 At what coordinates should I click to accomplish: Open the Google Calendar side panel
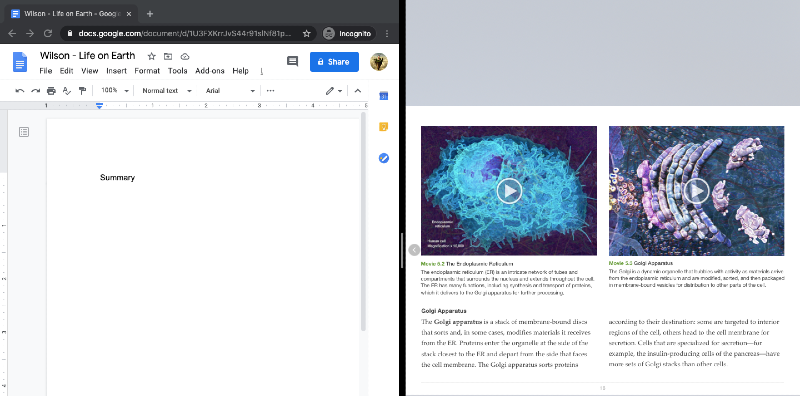tap(384, 96)
